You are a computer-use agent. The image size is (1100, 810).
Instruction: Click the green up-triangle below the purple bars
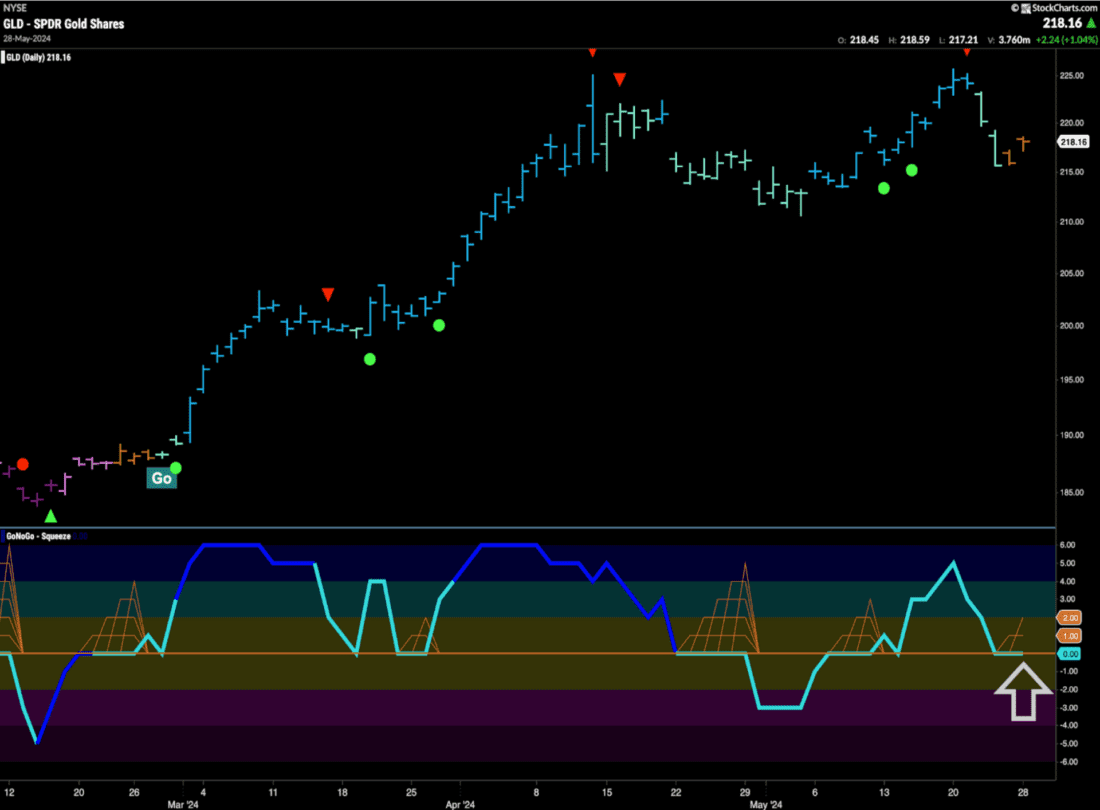click(x=51, y=516)
